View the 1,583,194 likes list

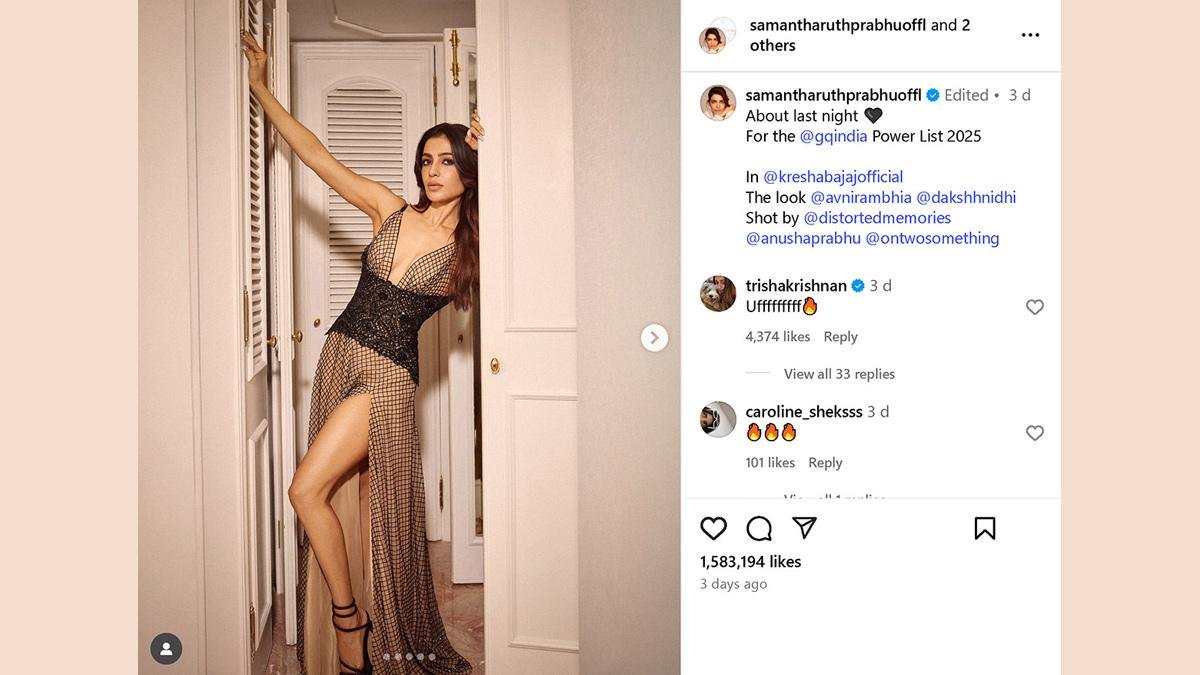click(x=750, y=562)
